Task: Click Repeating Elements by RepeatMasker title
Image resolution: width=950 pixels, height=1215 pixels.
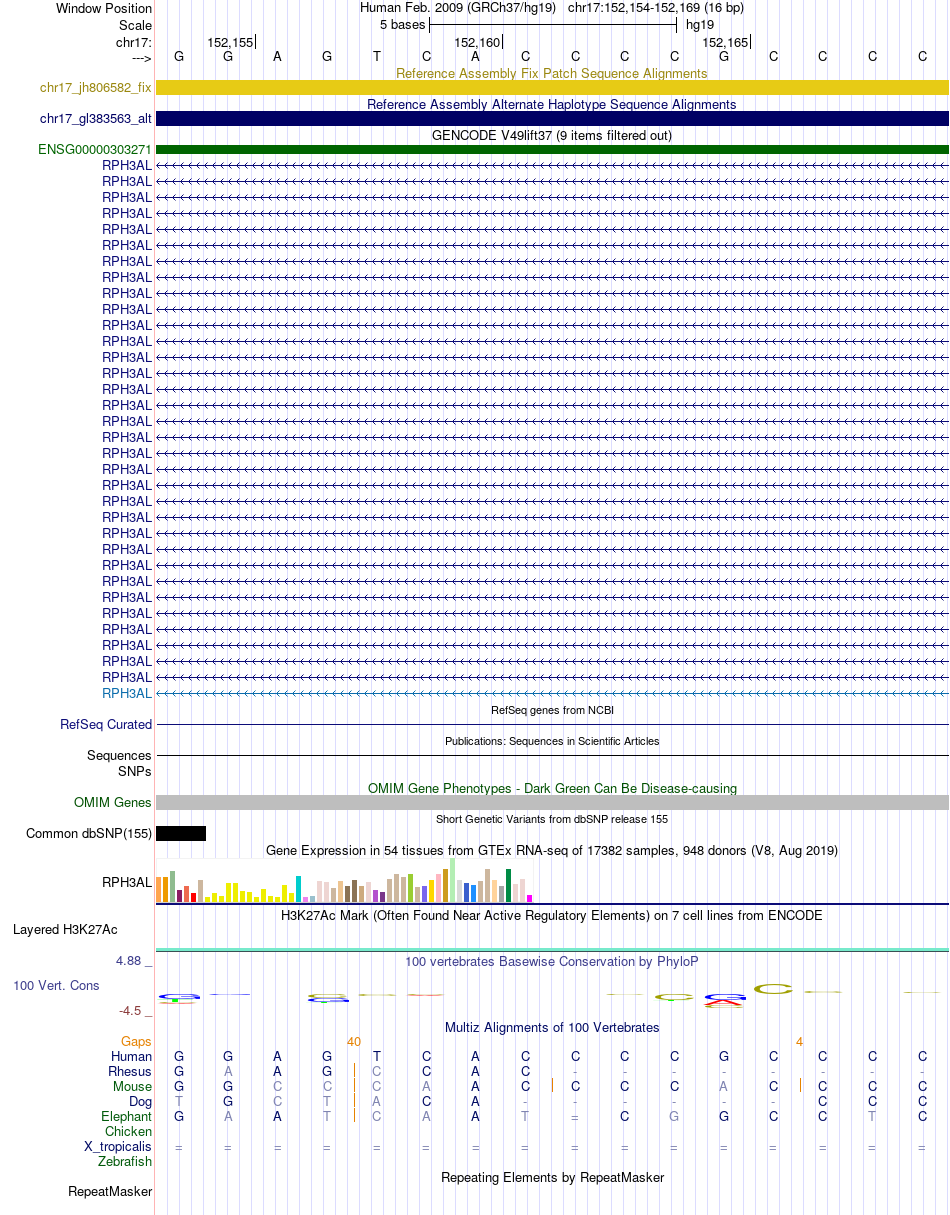Action: point(552,1177)
